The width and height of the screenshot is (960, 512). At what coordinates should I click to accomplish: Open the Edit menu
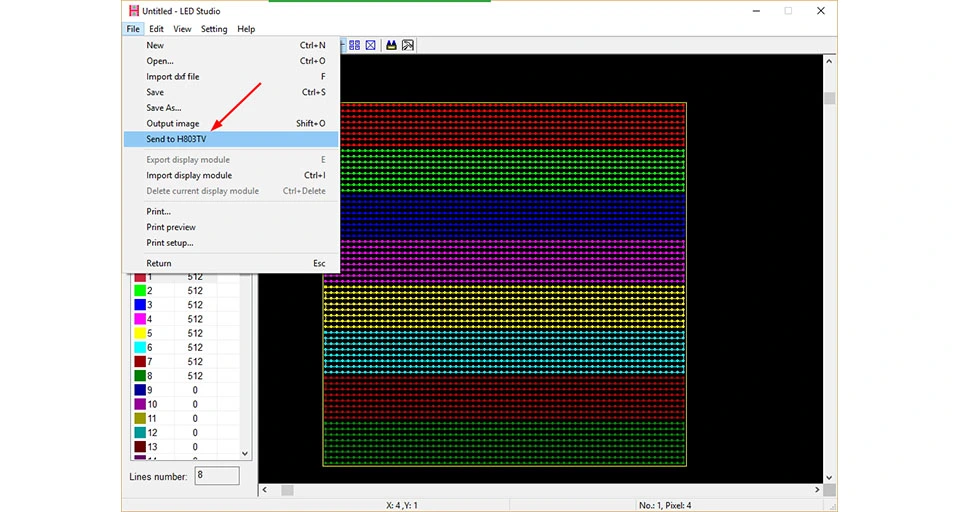pos(156,29)
